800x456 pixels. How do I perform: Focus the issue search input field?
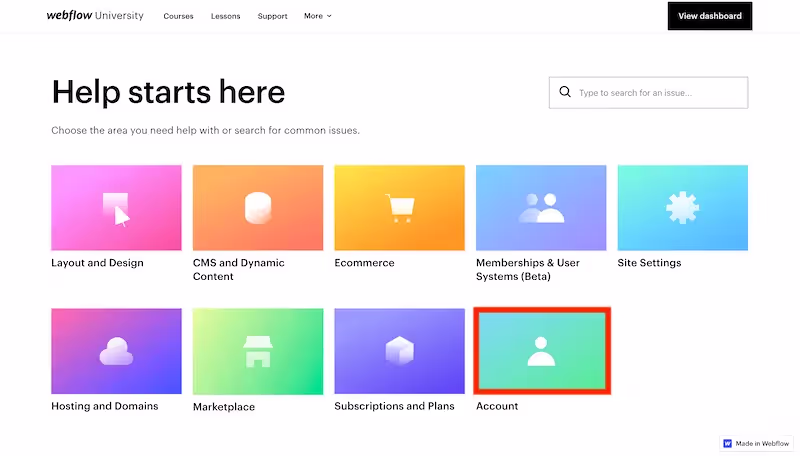[648, 92]
